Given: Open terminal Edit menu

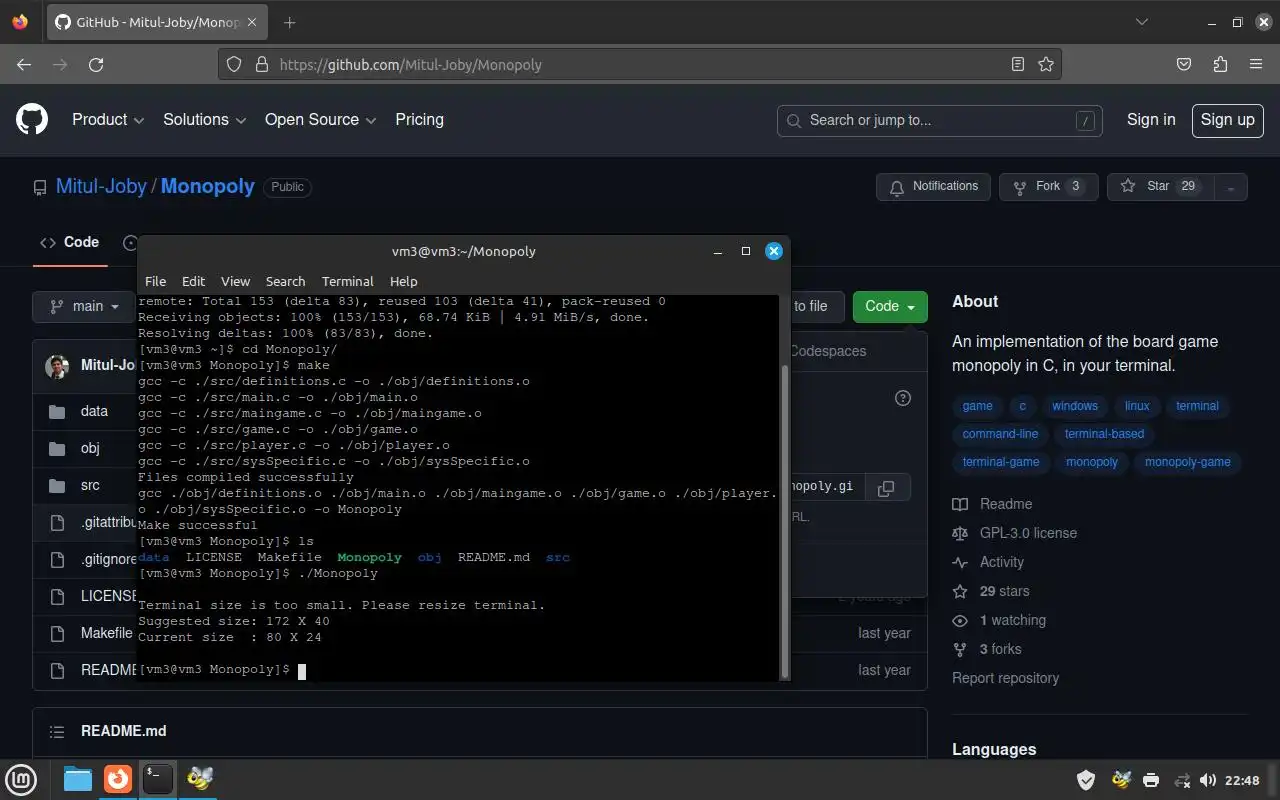Looking at the screenshot, I should click(193, 281).
